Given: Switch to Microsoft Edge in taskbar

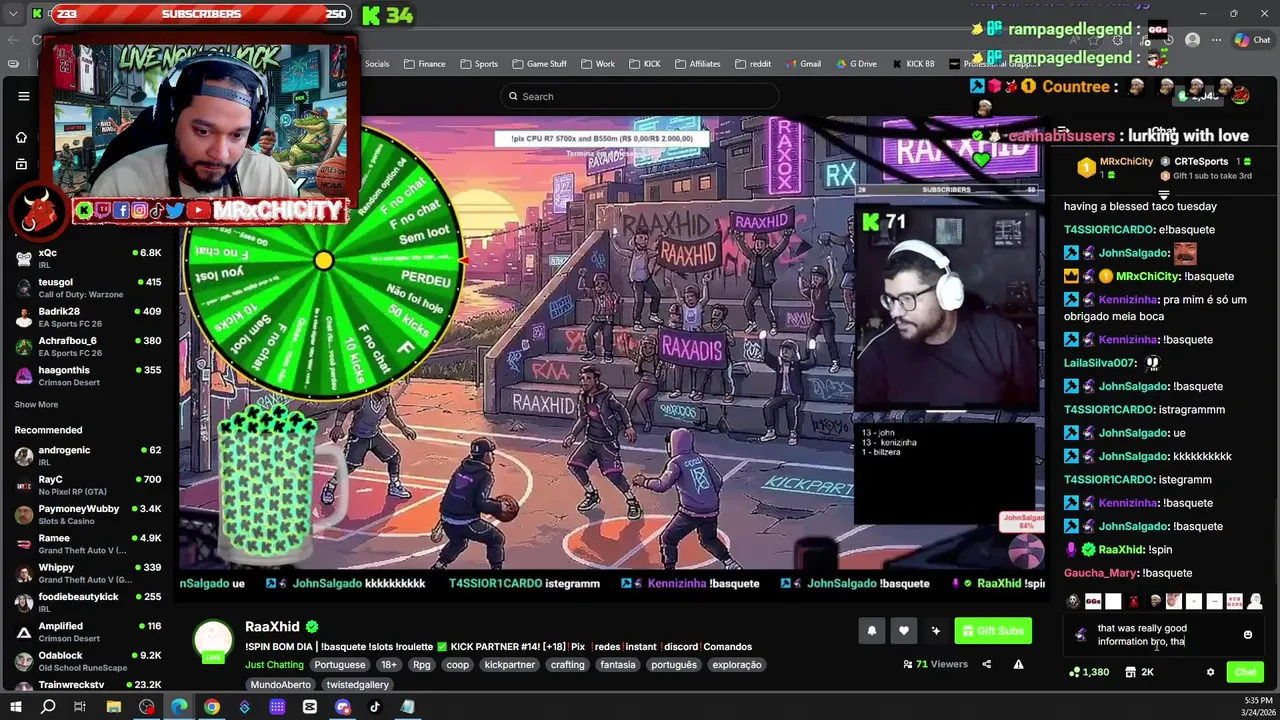Looking at the screenshot, I should tap(179, 707).
